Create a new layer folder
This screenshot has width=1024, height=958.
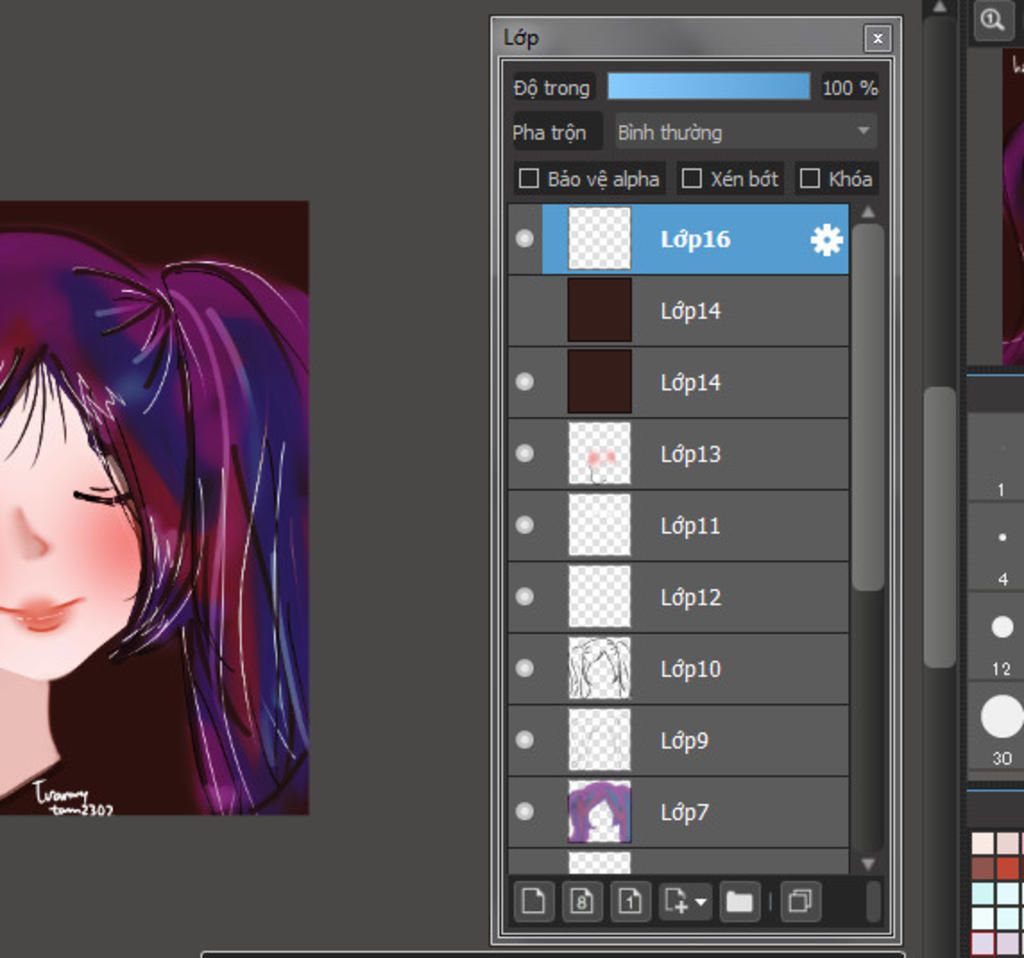739,901
